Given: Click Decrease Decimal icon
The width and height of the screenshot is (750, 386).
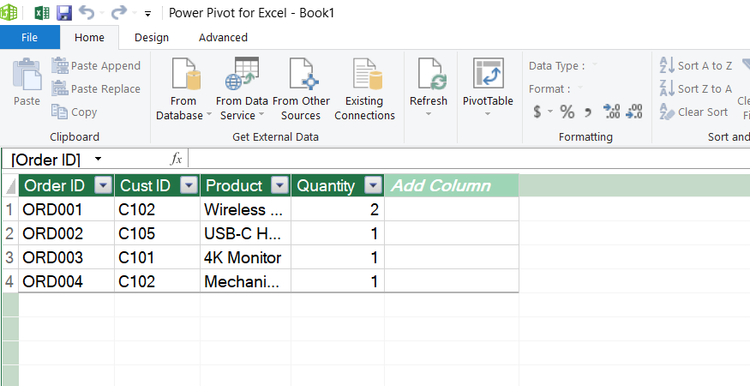Looking at the screenshot, I should coord(634,111).
